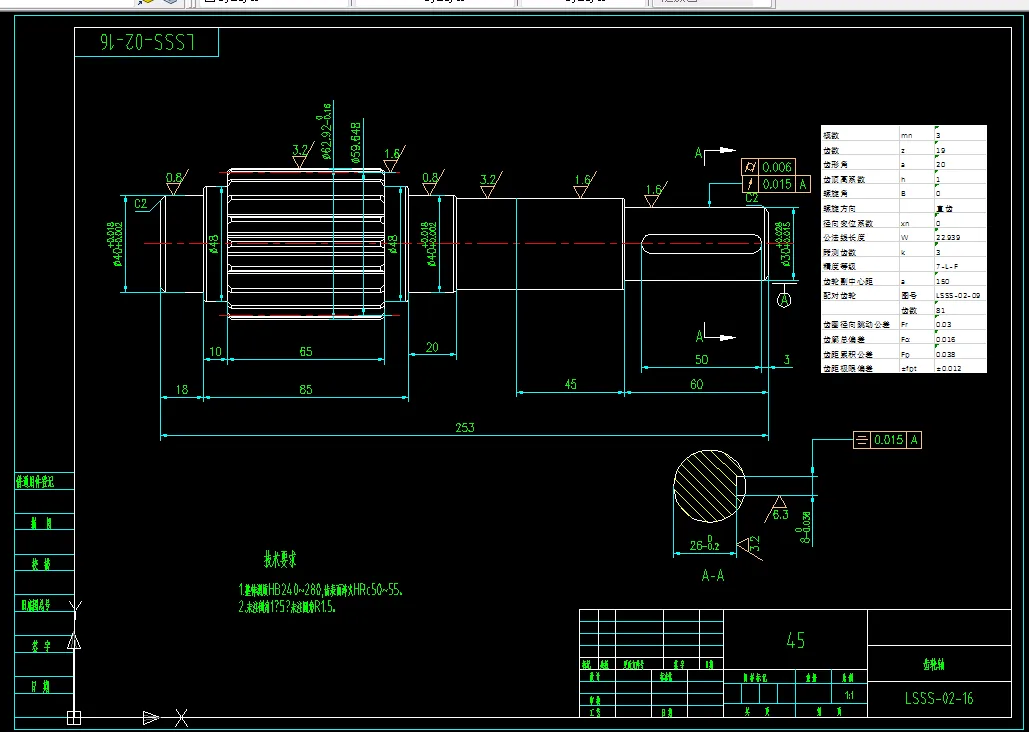Select the 6.3 surface roughness symbol
The image size is (1029, 732).
click(x=779, y=508)
